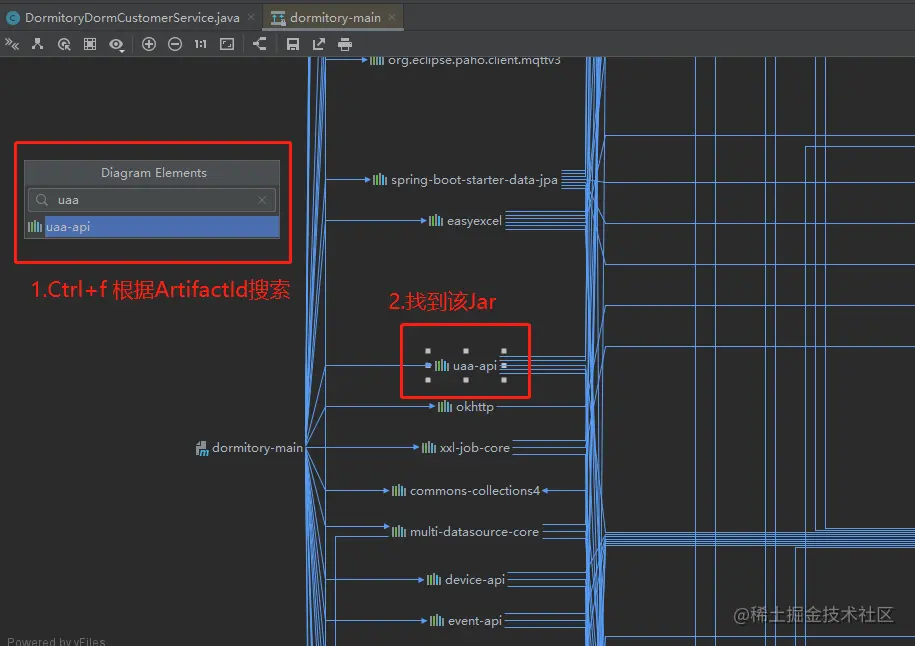Close the dormitory-main tab
The image size is (915, 646).
tap(392, 17)
